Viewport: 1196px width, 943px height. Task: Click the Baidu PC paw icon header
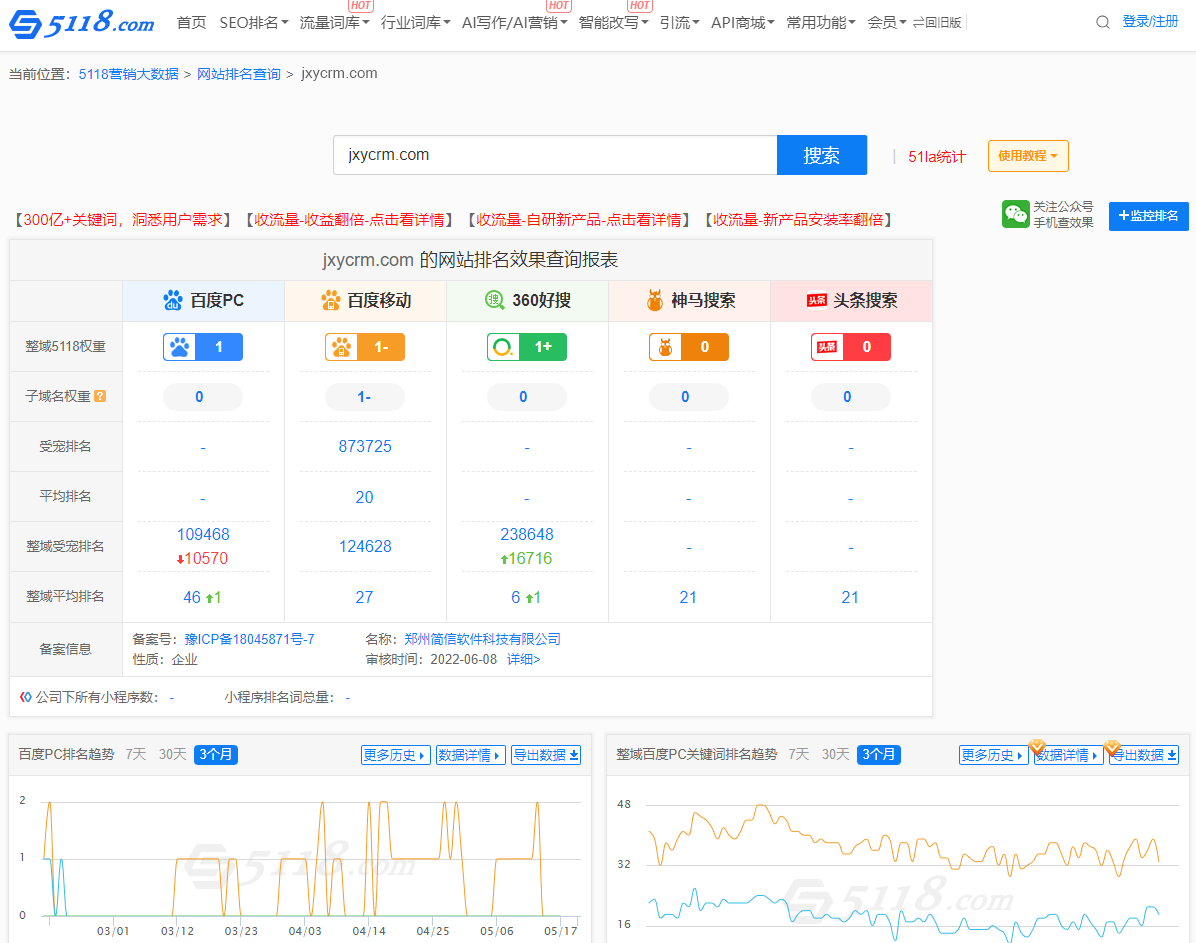[173, 301]
